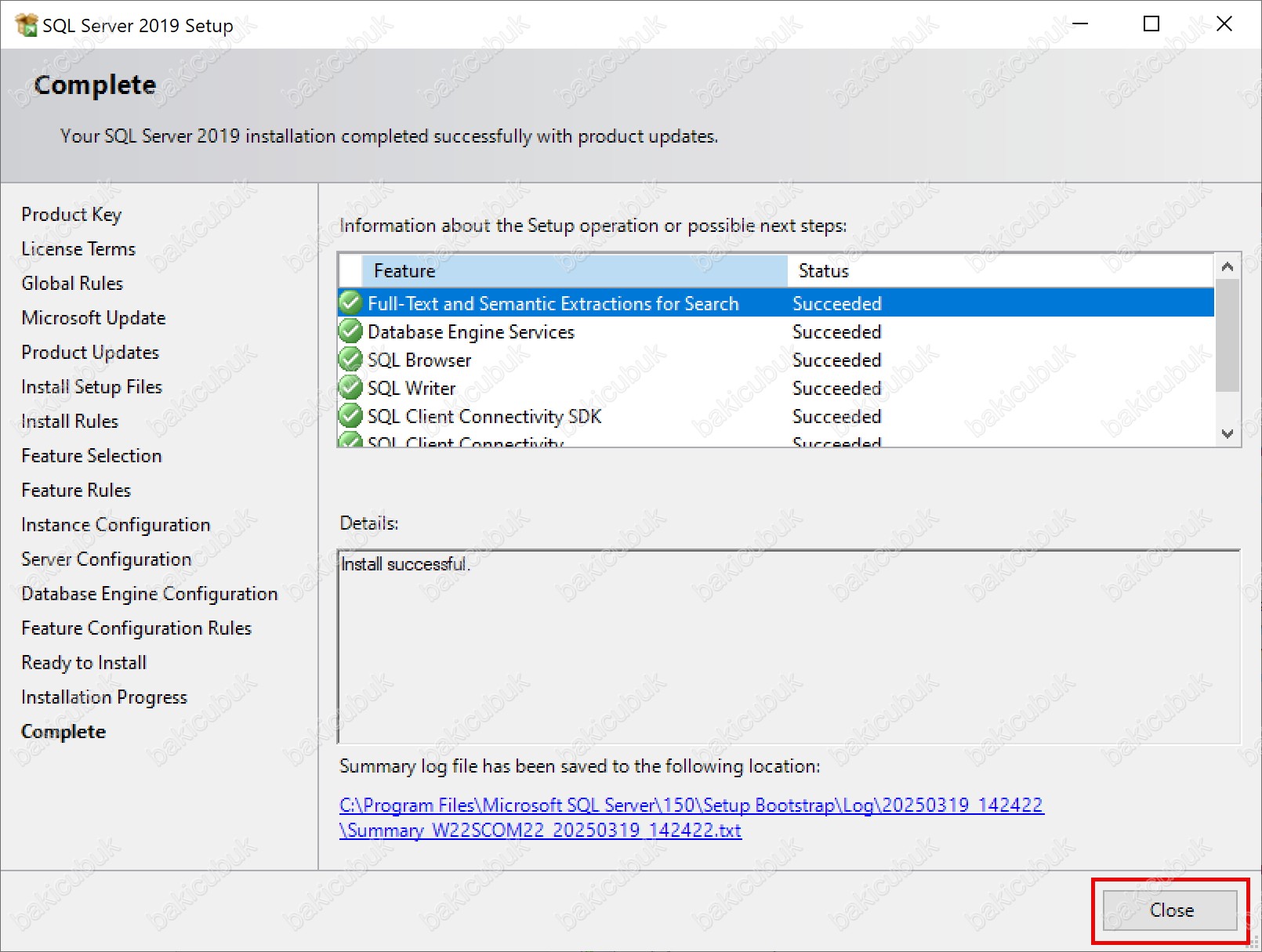Click Succeeded status of Database Engine Services
The height and width of the screenshot is (952, 1262).
pyautogui.click(x=836, y=331)
